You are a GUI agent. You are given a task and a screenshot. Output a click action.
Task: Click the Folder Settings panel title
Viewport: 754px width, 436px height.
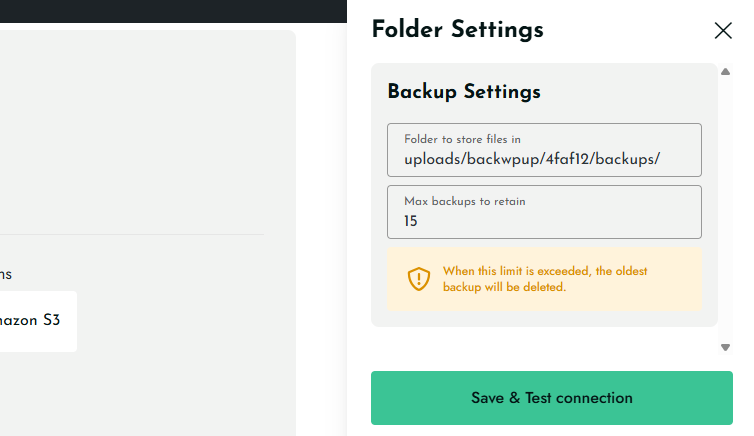(457, 29)
